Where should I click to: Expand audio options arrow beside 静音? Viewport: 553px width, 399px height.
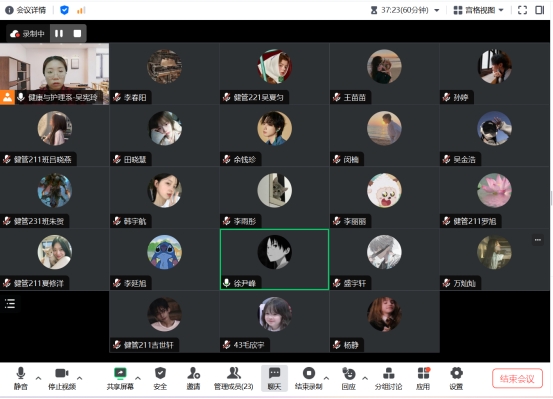coord(38,378)
